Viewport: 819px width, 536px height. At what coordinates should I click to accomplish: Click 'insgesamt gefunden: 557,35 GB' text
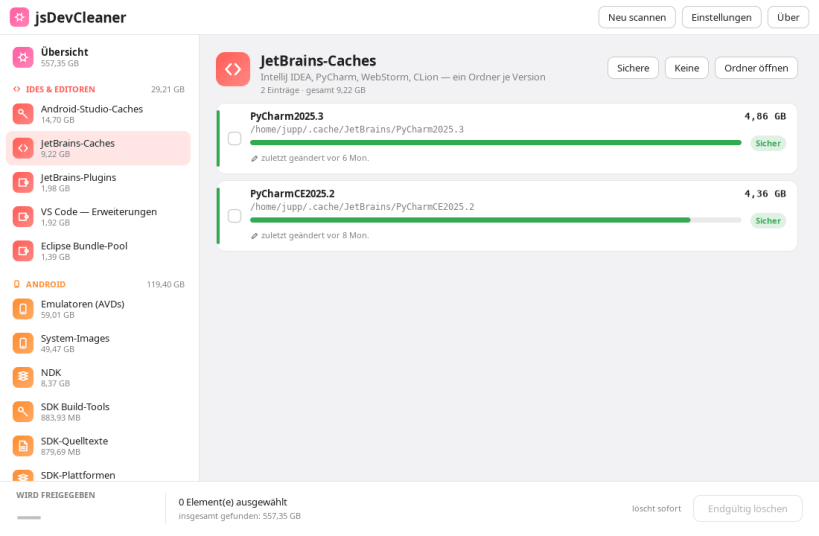(x=239, y=516)
